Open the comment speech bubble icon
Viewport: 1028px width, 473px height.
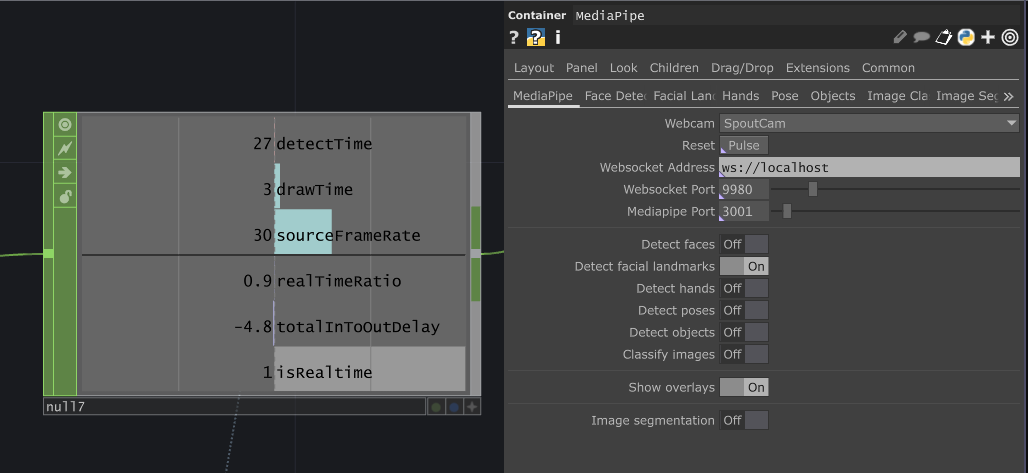922,37
